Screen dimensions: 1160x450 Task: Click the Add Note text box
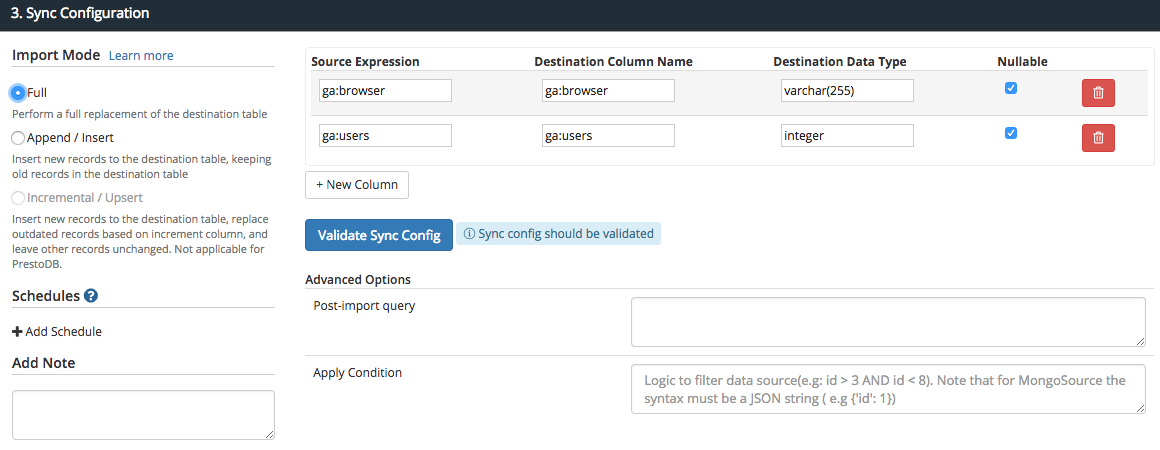143,414
